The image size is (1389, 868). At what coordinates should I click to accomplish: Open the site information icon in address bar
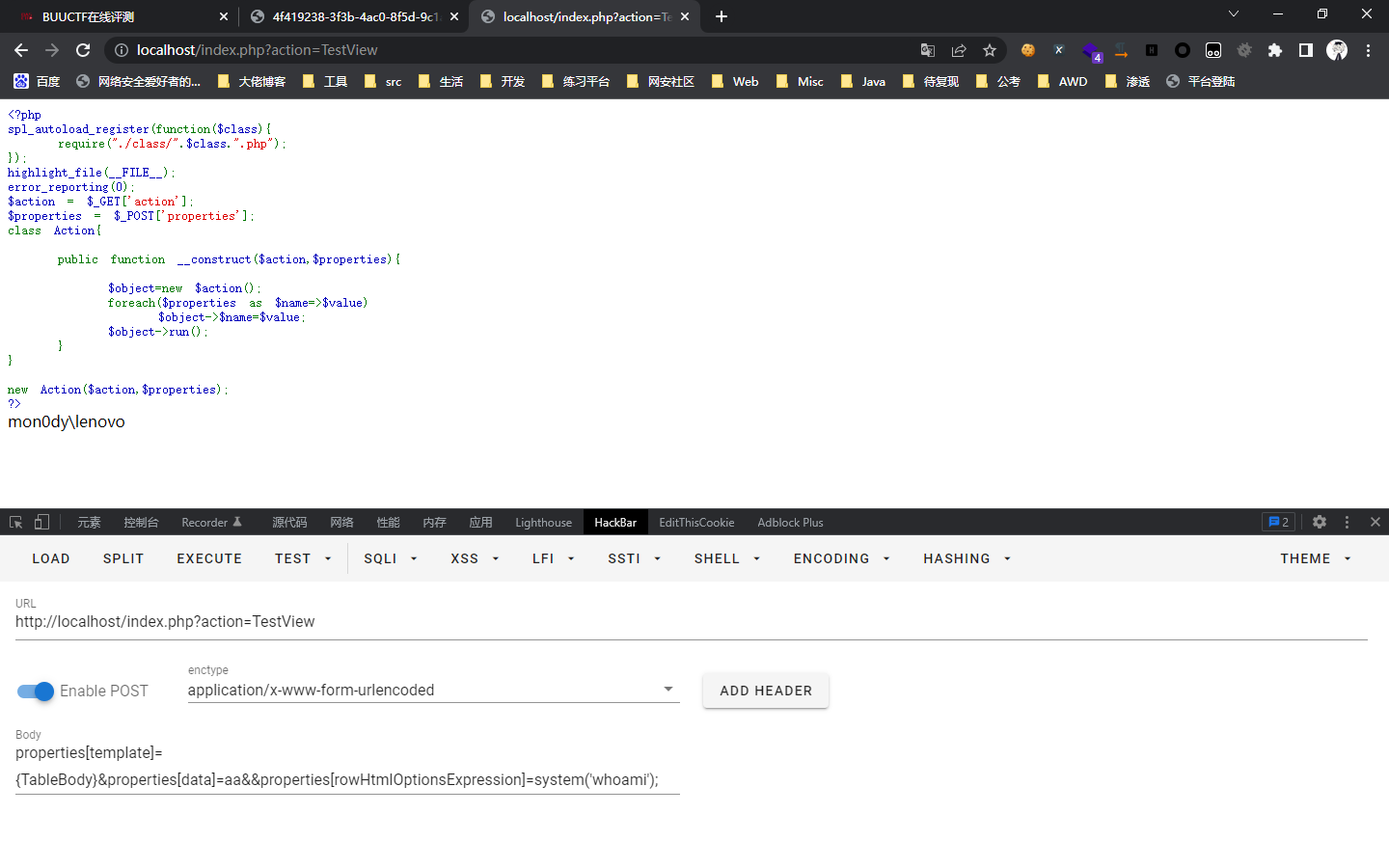(121, 50)
